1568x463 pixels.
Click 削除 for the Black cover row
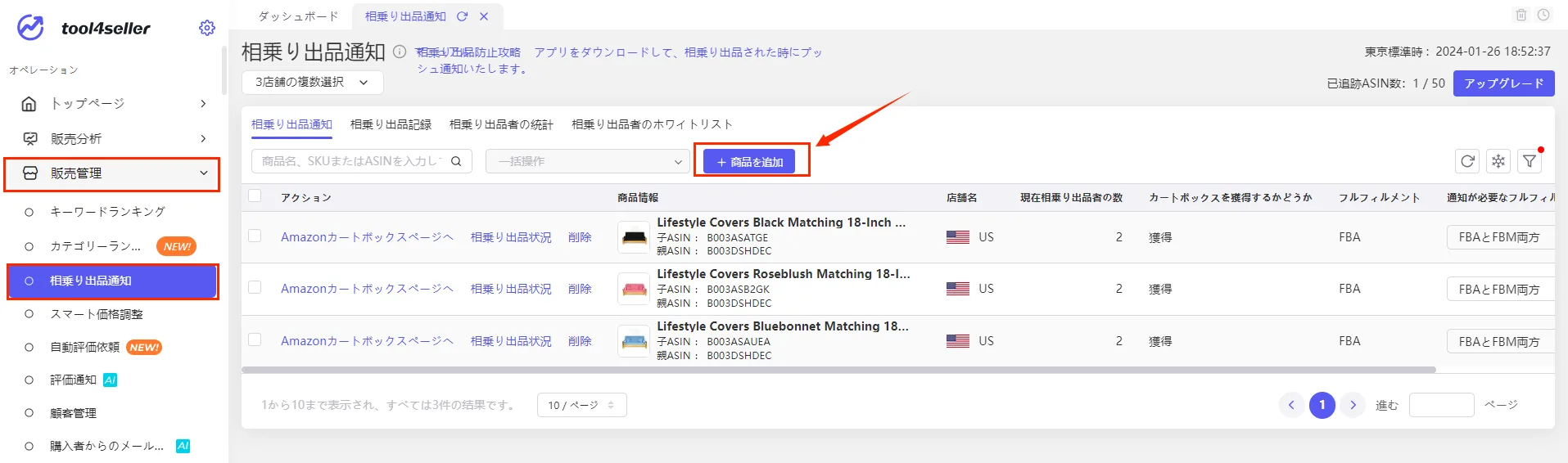[x=580, y=237]
